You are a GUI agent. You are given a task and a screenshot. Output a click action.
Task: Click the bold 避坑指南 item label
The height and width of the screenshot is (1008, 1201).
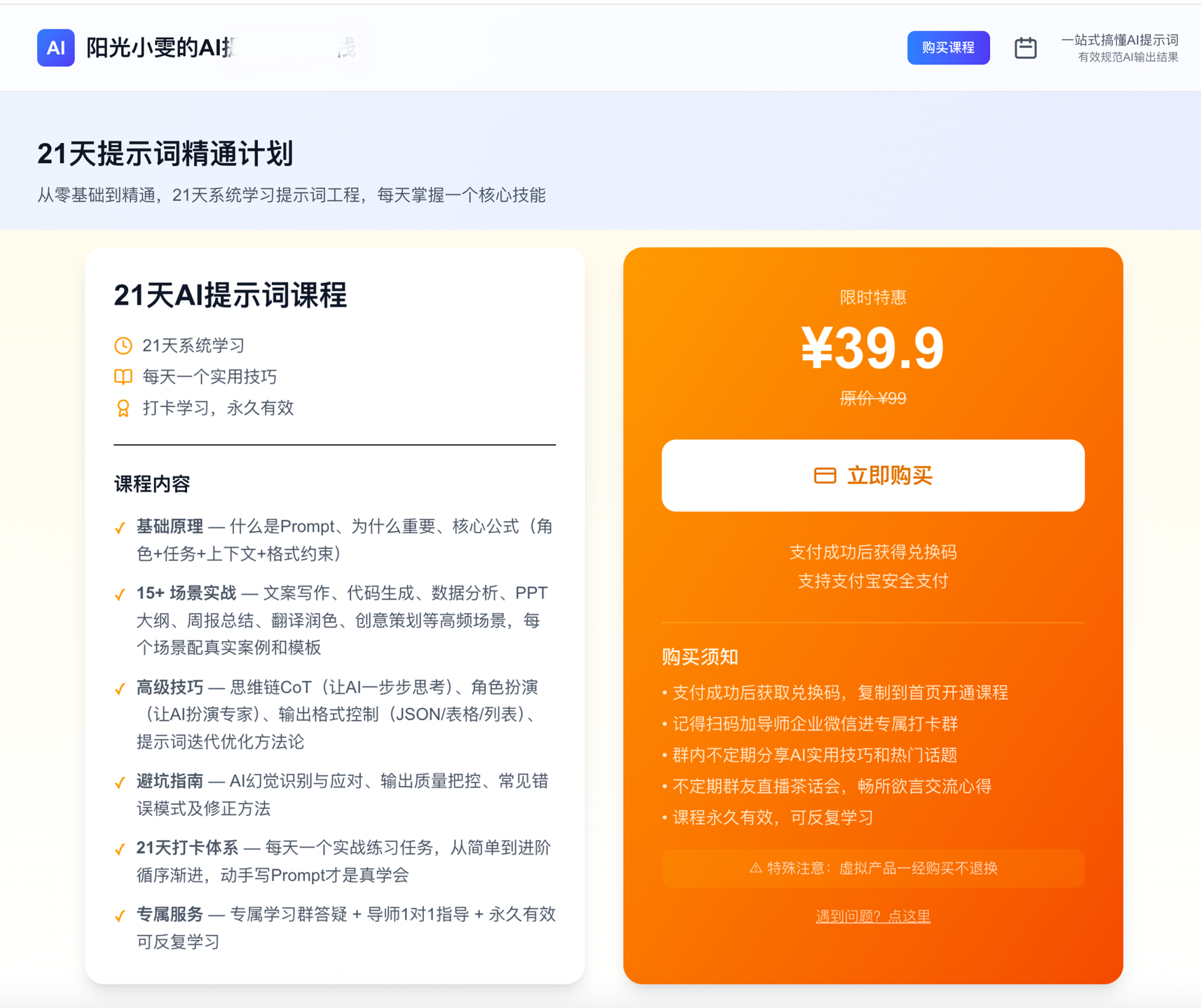tap(170, 781)
